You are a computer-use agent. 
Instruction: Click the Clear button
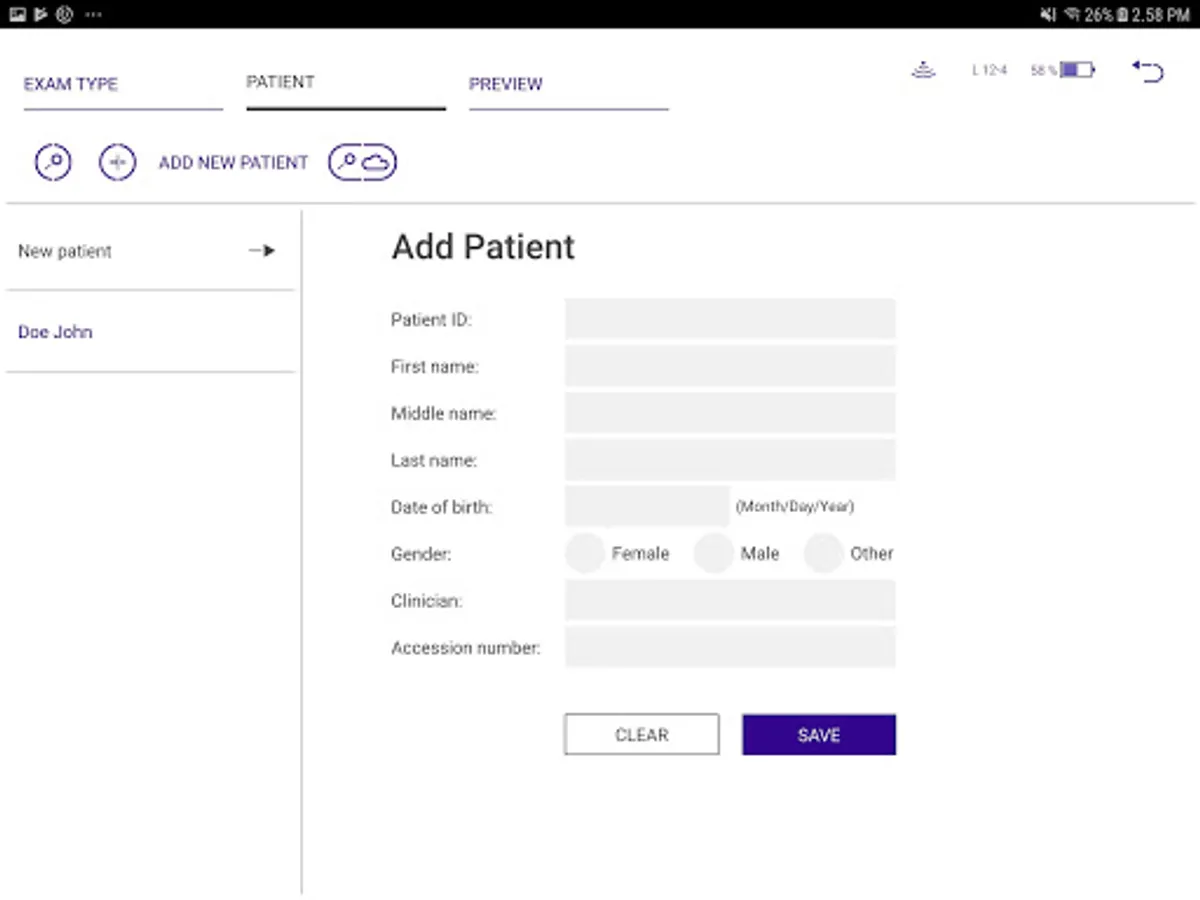[641, 734]
